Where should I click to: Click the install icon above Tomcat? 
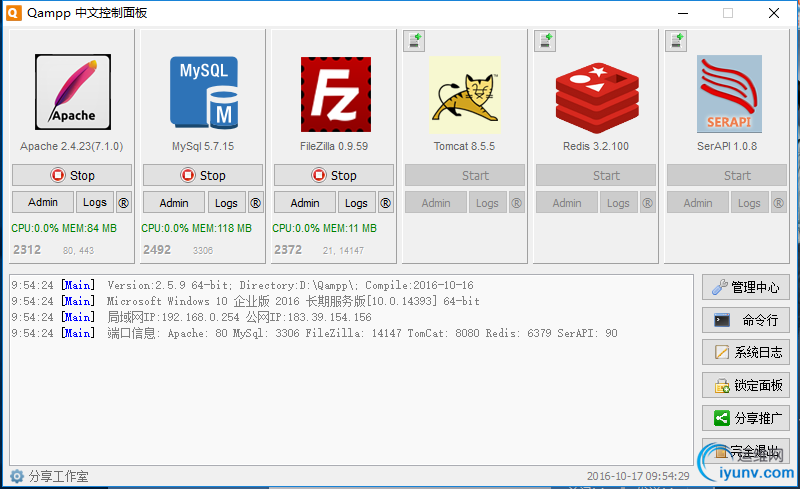point(414,41)
